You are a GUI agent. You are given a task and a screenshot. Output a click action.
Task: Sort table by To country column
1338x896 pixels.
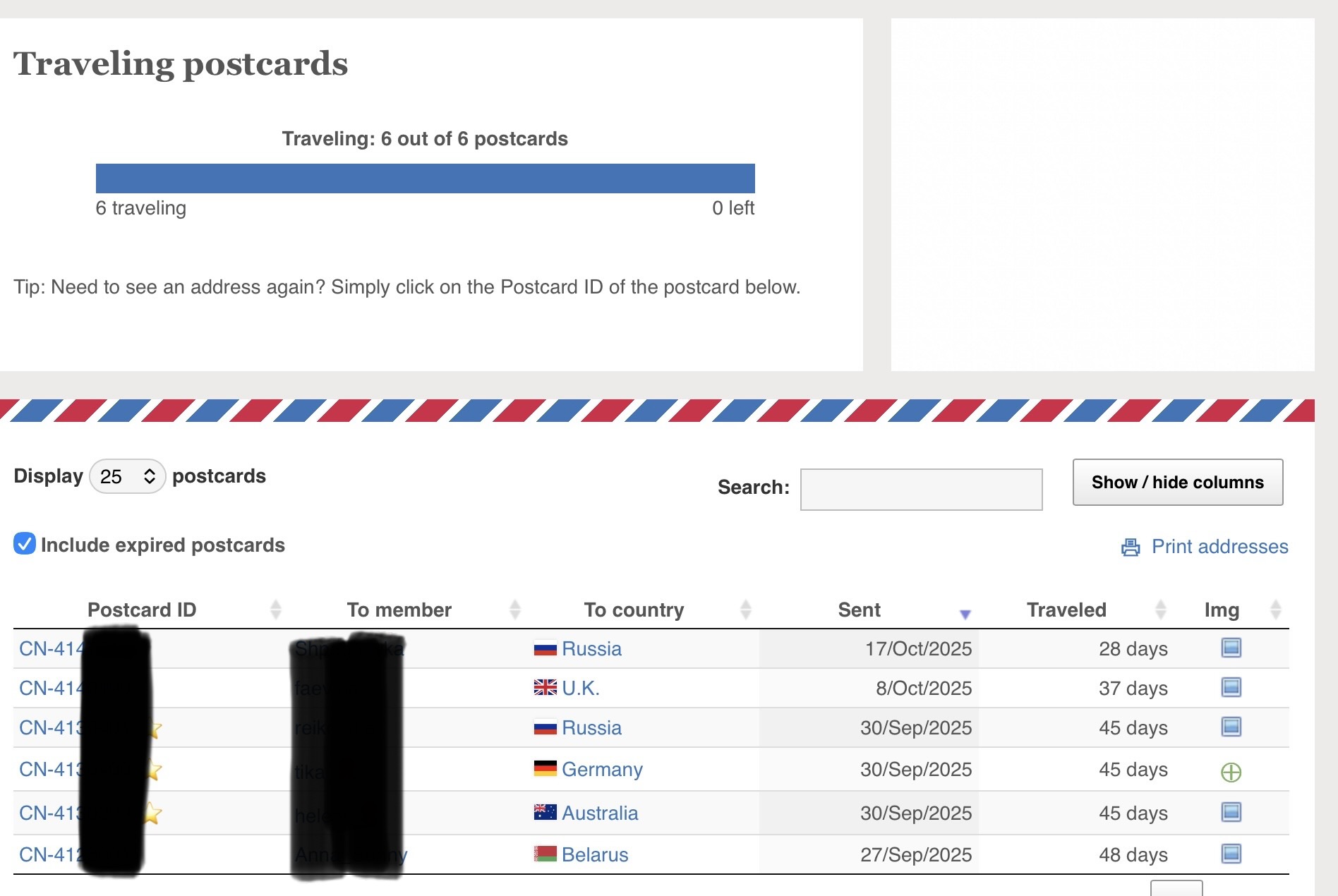pos(634,610)
